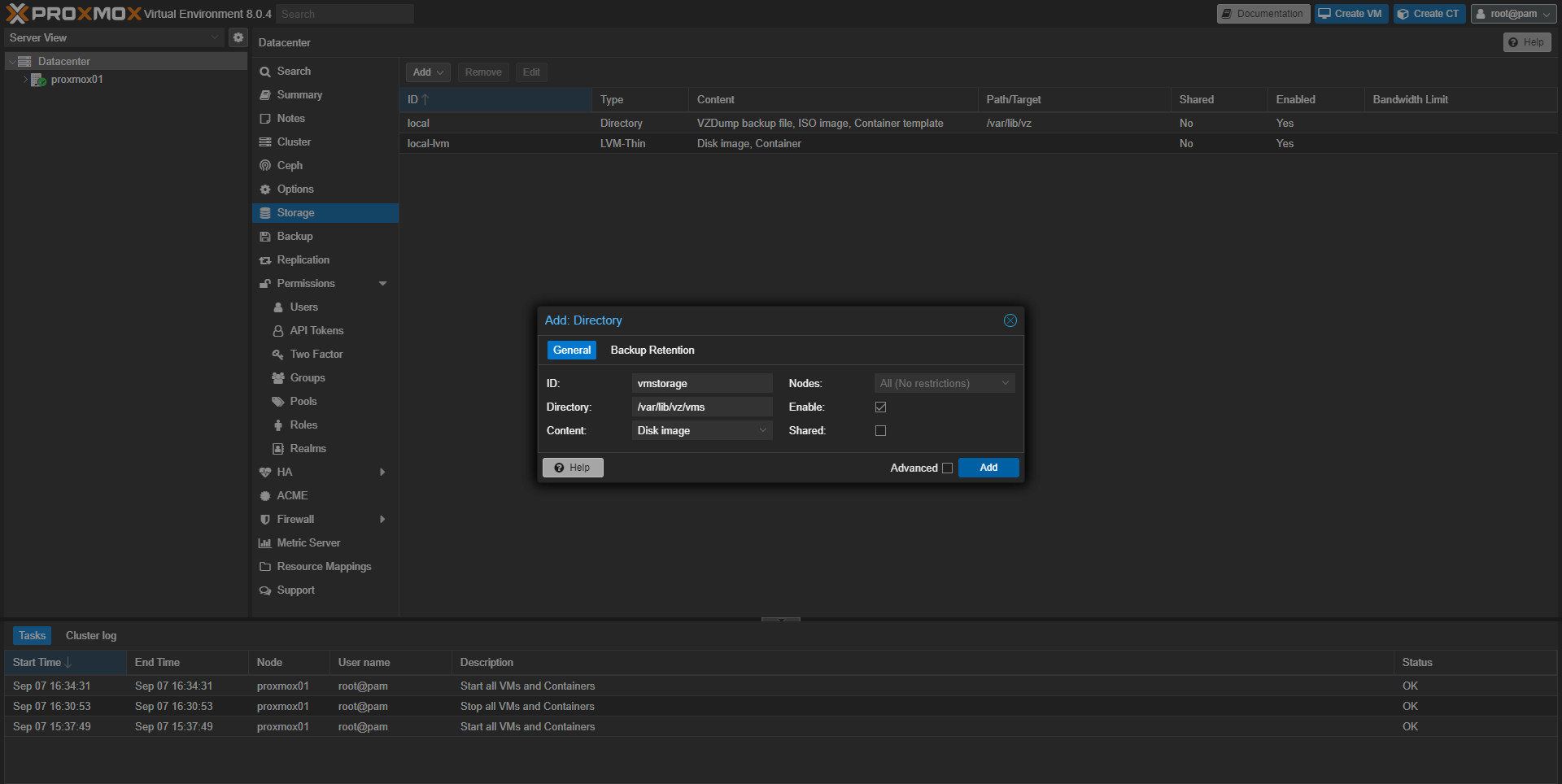This screenshot has height=784, width=1562.
Task: Uncheck the Enable checkbox in dialog
Action: click(880, 407)
